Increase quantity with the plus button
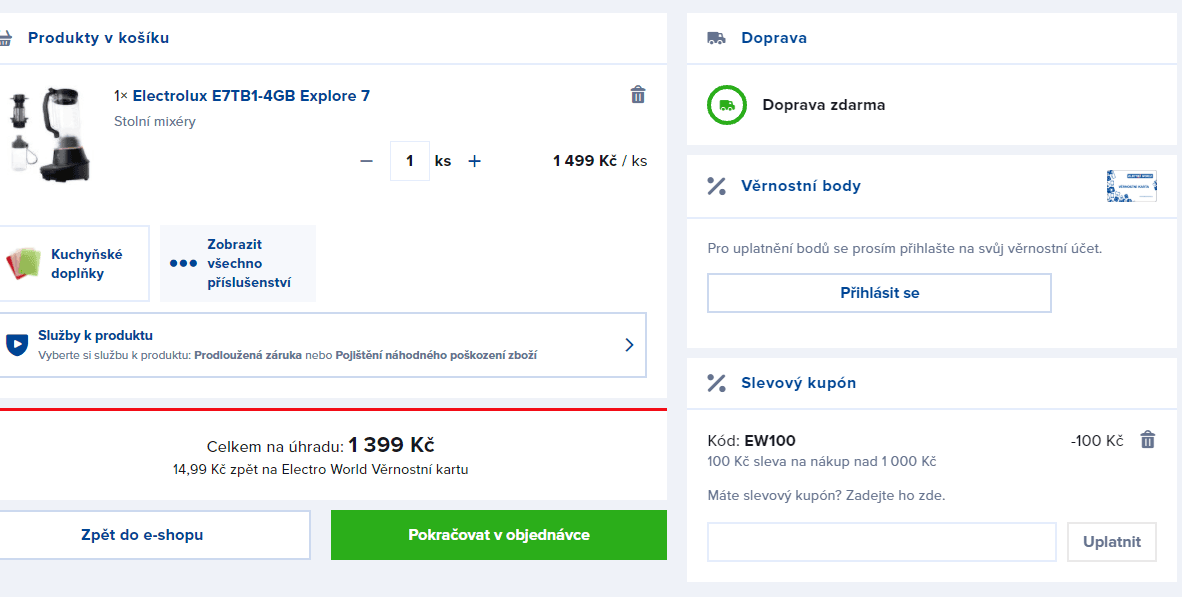 [x=474, y=161]
